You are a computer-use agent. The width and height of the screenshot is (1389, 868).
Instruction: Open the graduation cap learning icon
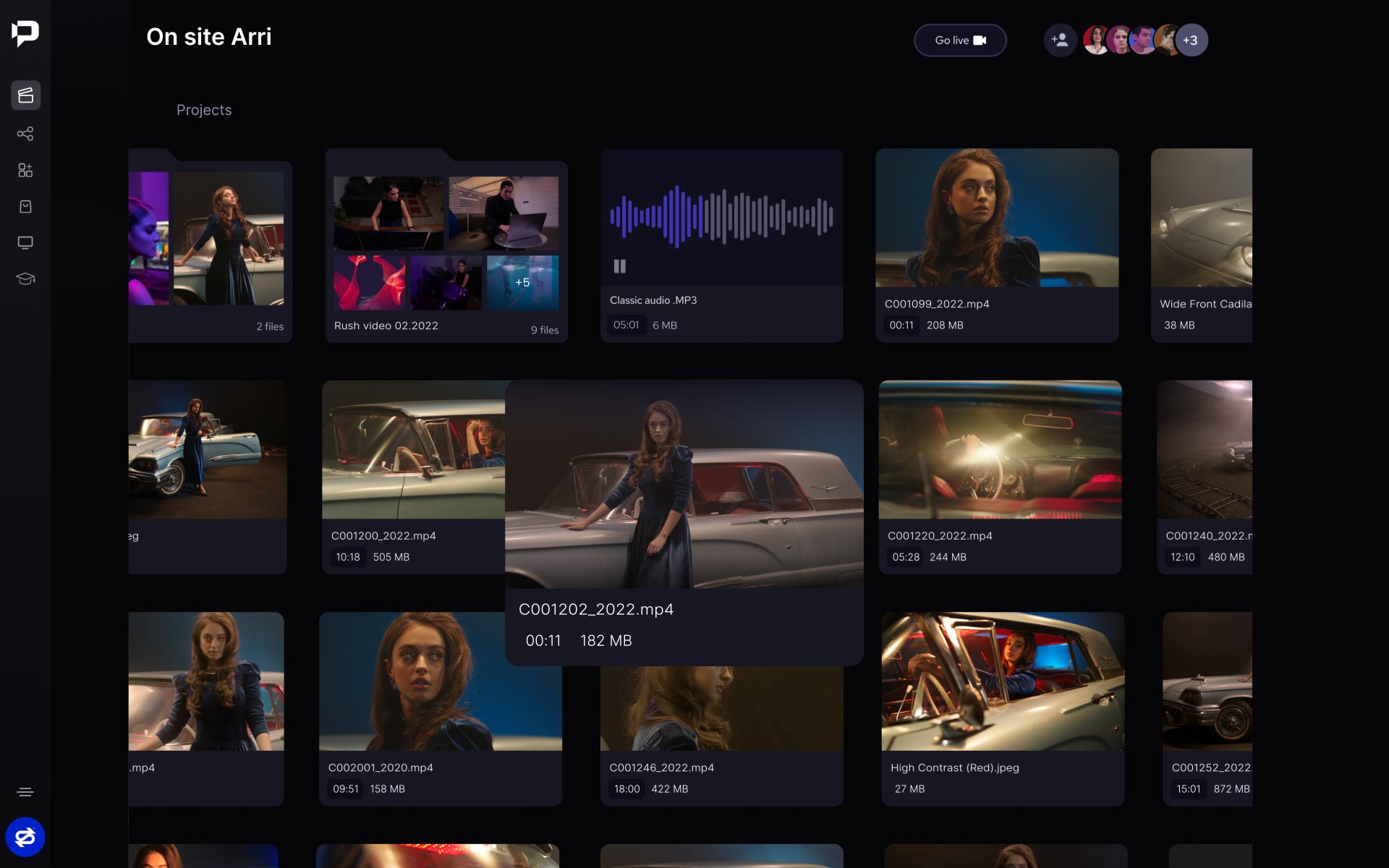click(25, 278)
